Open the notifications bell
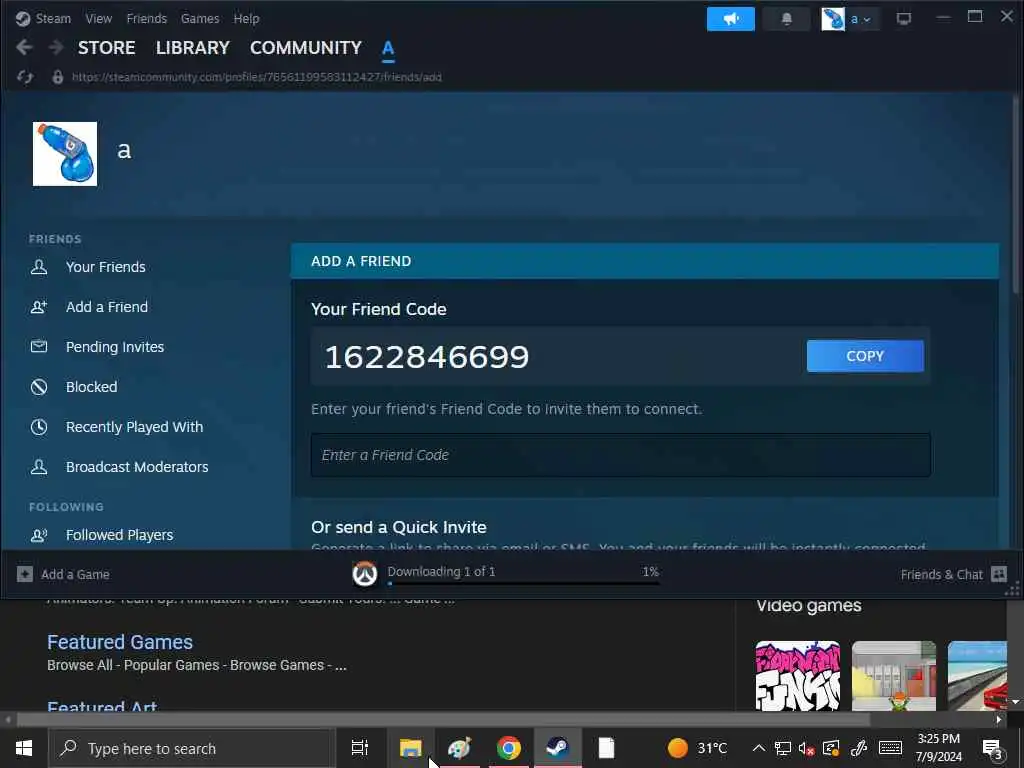Screen dimensions: 1024x768 (x=787, y=19)
